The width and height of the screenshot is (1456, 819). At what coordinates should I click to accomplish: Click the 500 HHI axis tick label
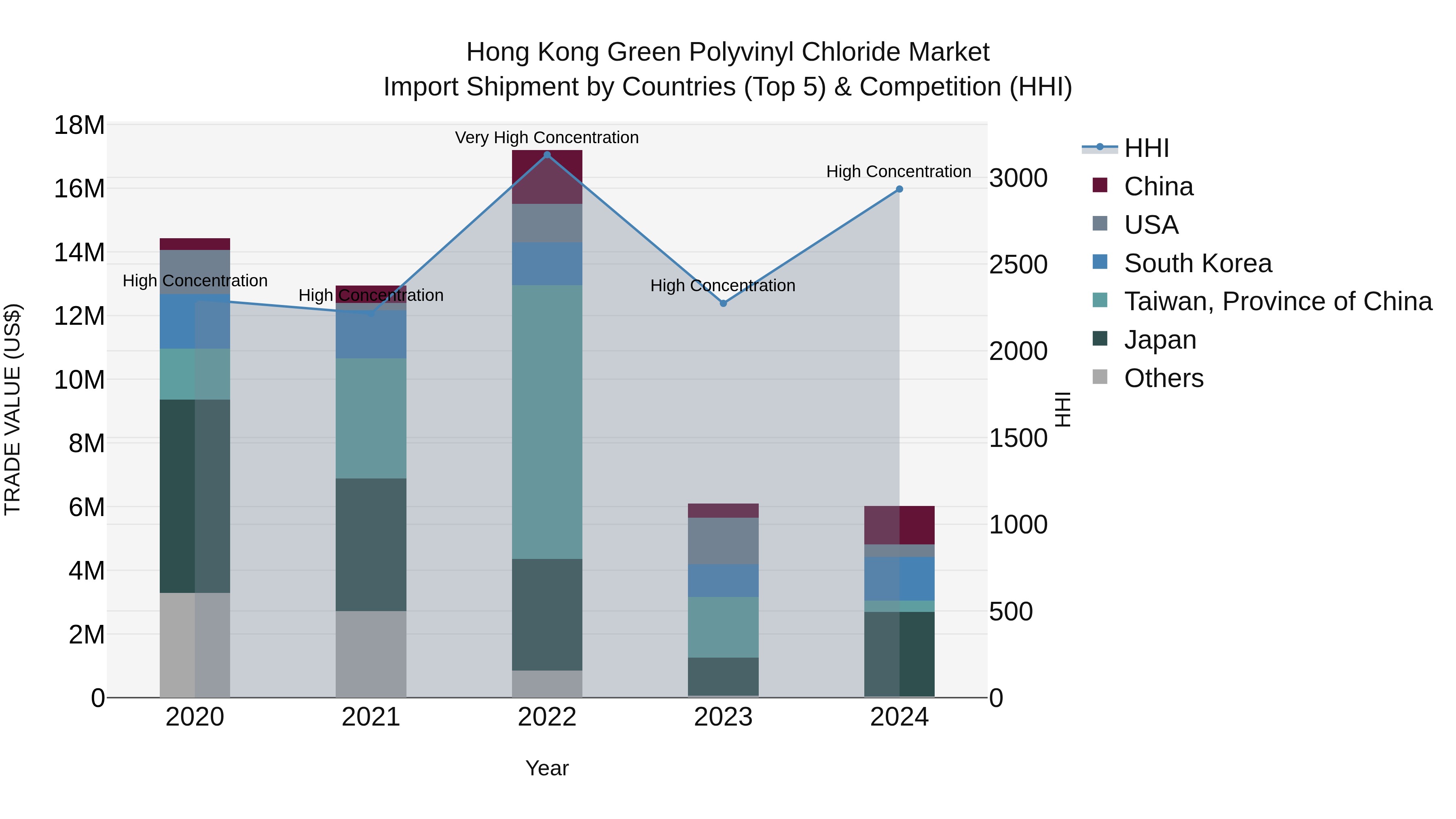[1011, 612]
